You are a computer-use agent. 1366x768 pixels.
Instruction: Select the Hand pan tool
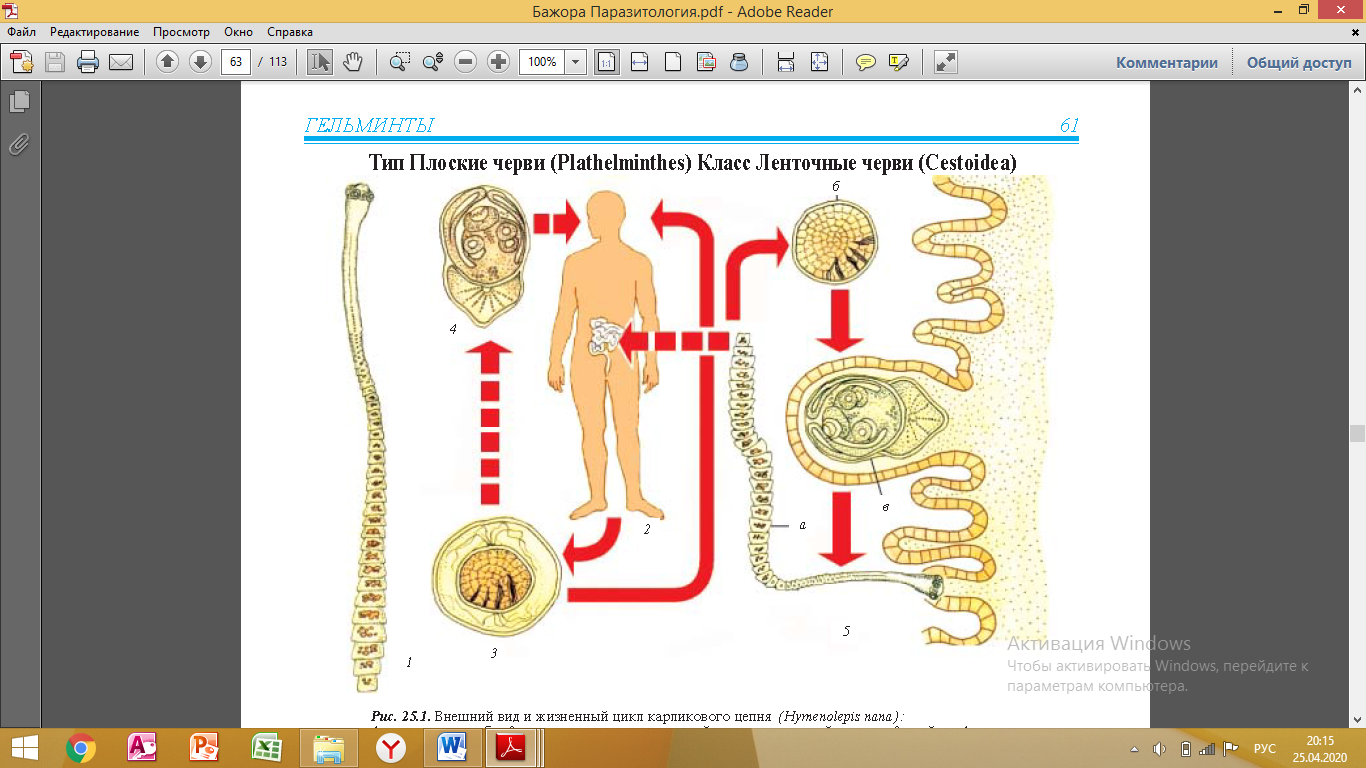[352, 62]
